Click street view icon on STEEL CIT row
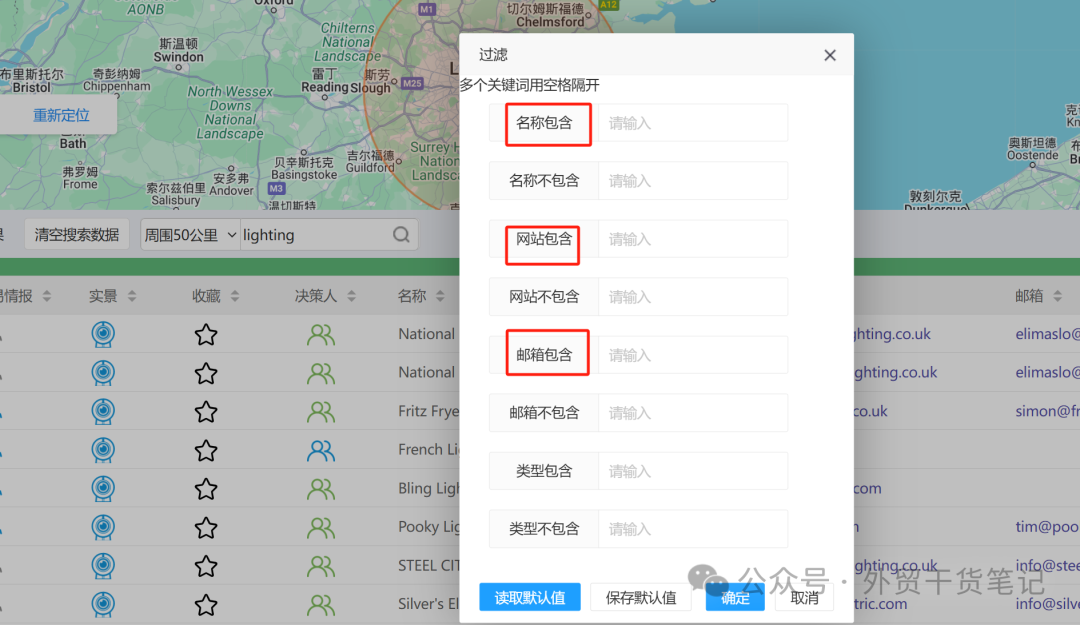The image size is (1080, 625). click(102, 565)
